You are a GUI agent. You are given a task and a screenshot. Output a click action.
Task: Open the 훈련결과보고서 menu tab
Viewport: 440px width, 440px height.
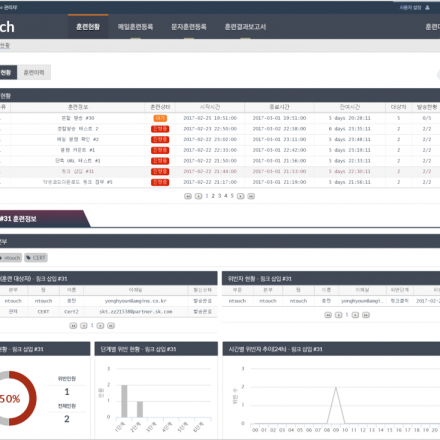point(245,27)
